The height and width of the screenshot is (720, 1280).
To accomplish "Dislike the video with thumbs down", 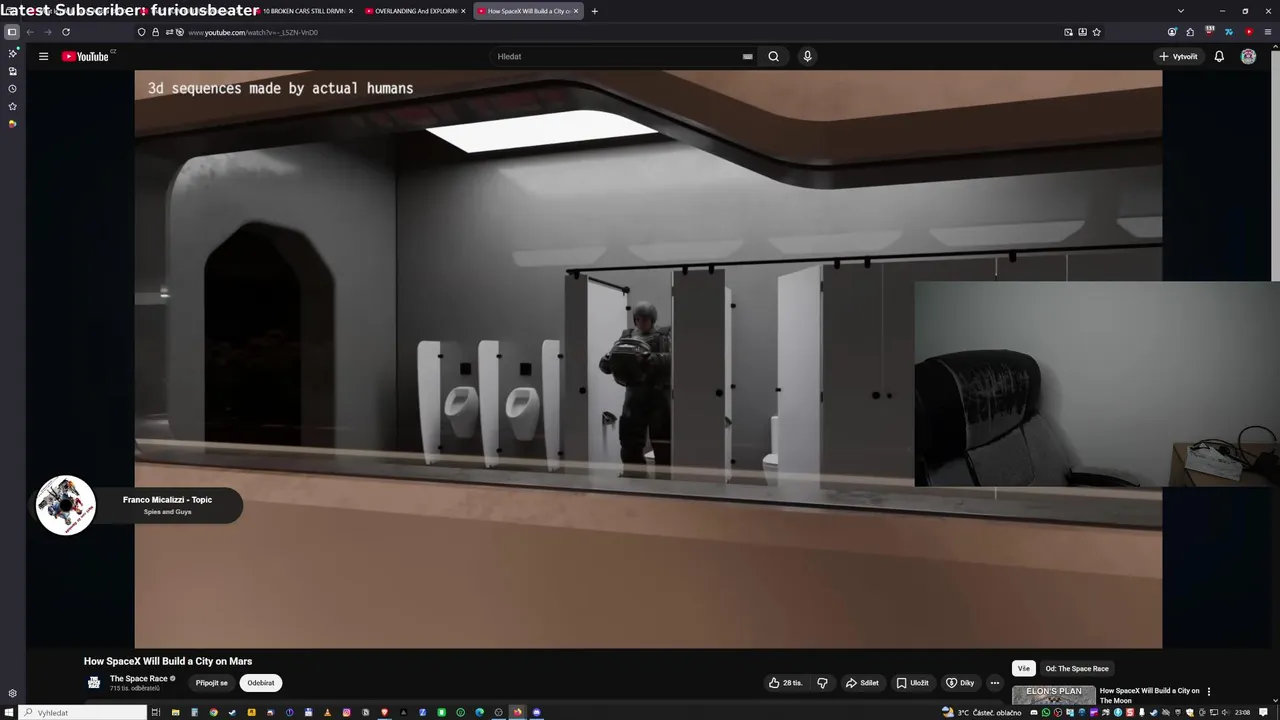I will coord(822,683).
